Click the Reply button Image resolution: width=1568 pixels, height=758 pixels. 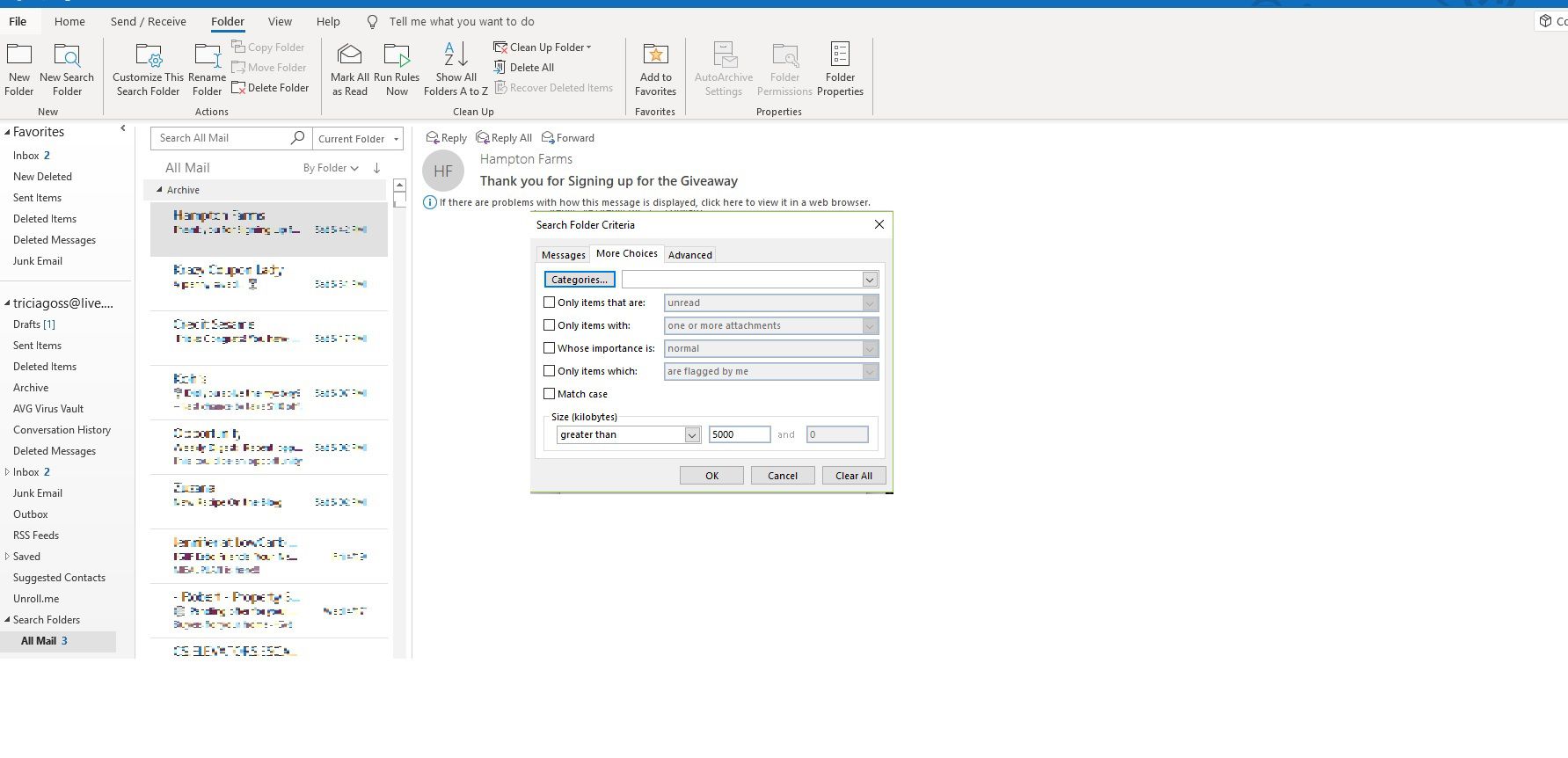click(x=446, y=138)
